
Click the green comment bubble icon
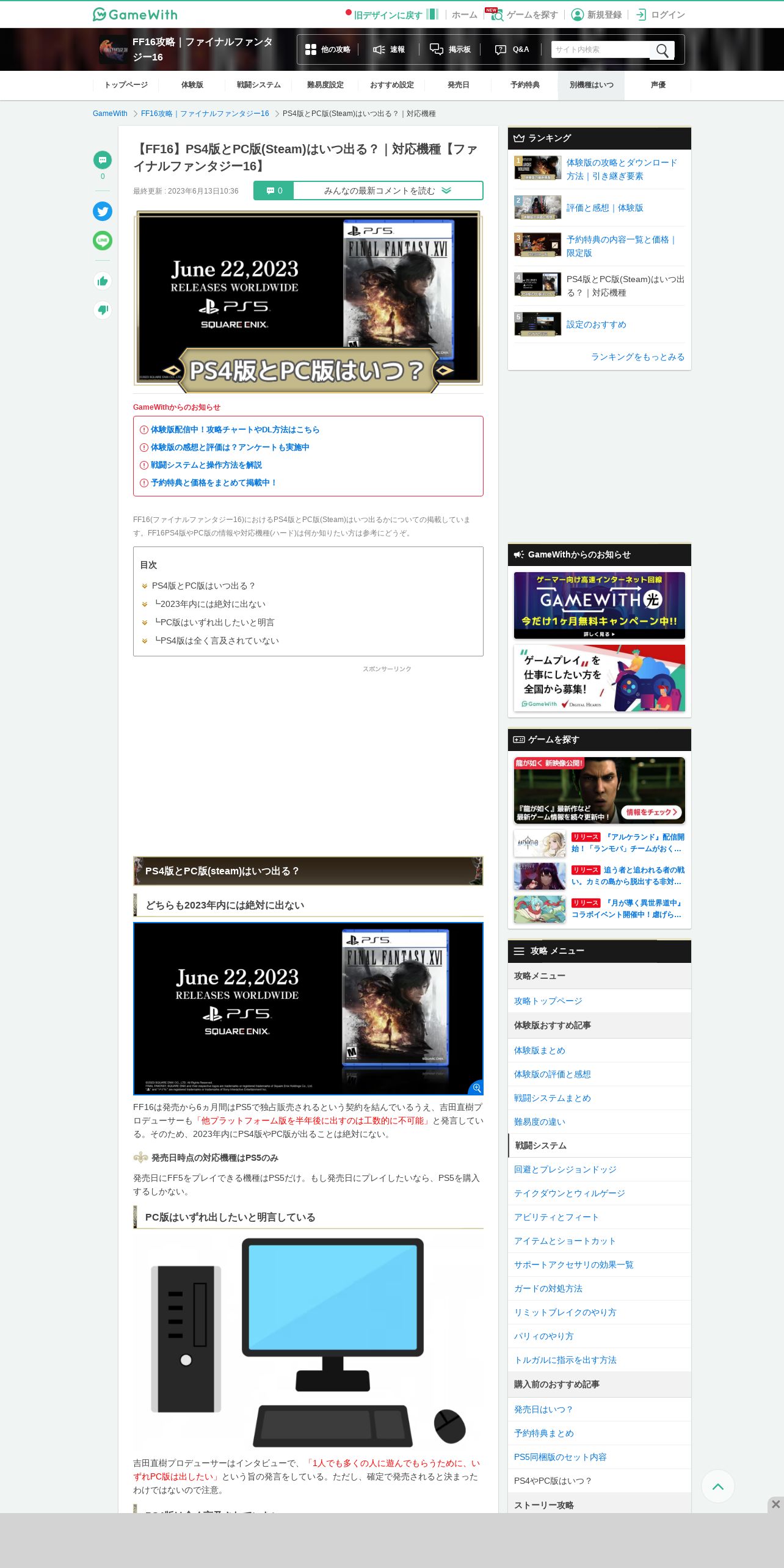103,160
